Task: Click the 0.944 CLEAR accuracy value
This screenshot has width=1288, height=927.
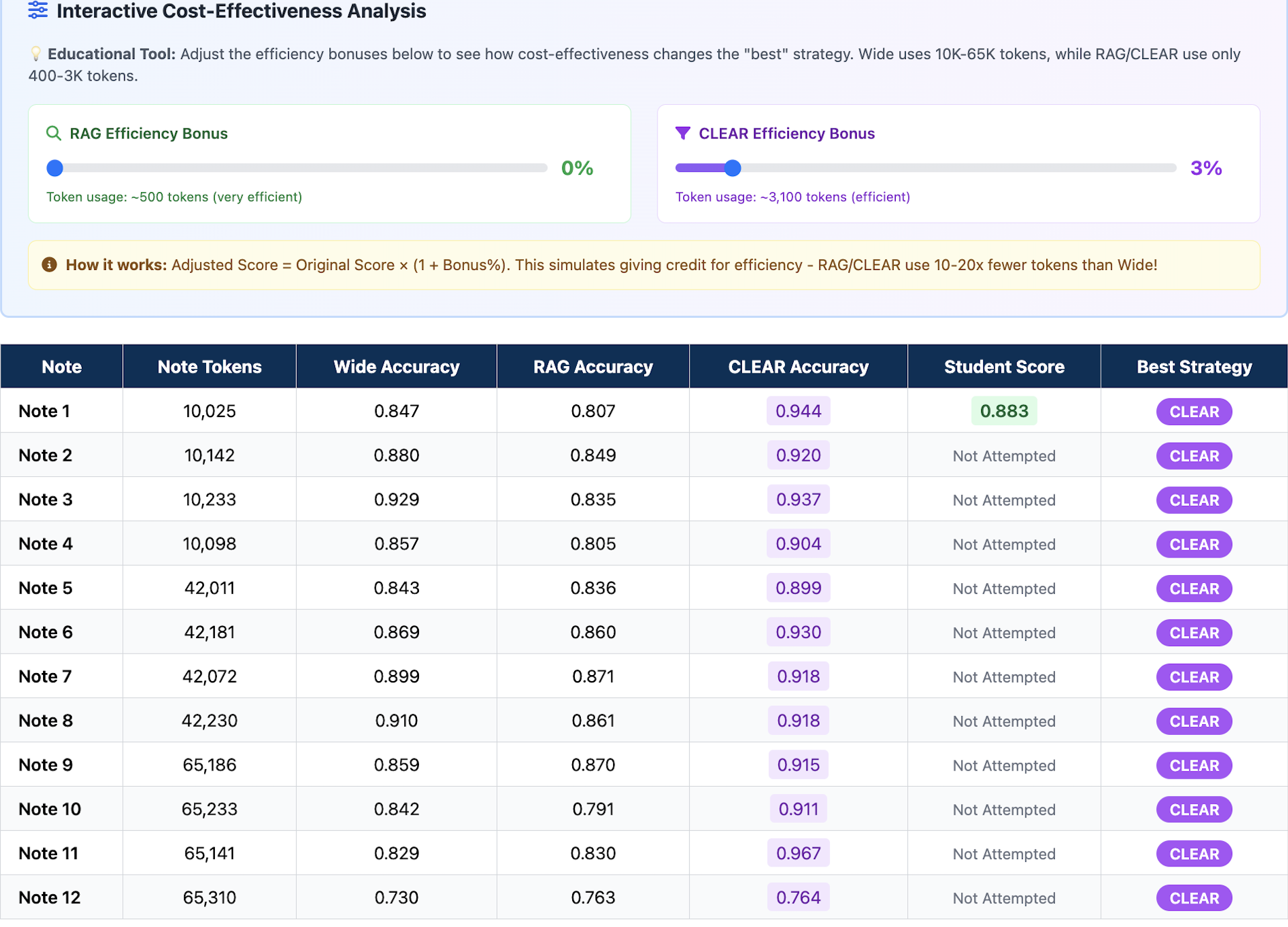Action: pyautogui.click(x=798, y=411)
